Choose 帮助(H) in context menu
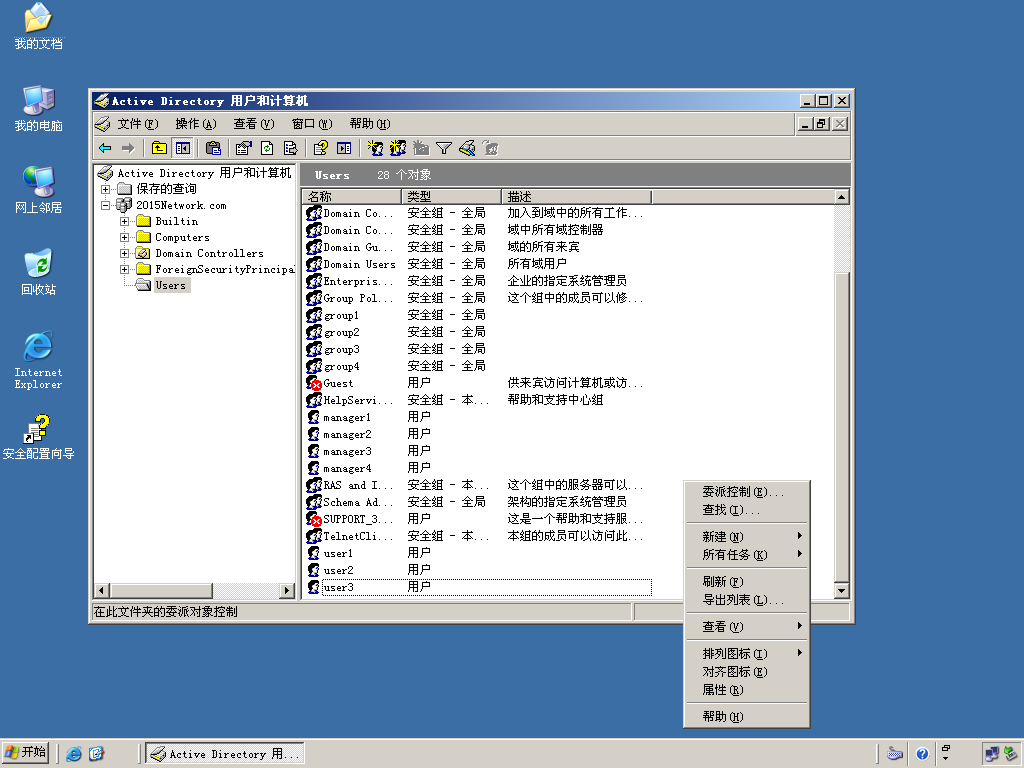 point(746,717)
